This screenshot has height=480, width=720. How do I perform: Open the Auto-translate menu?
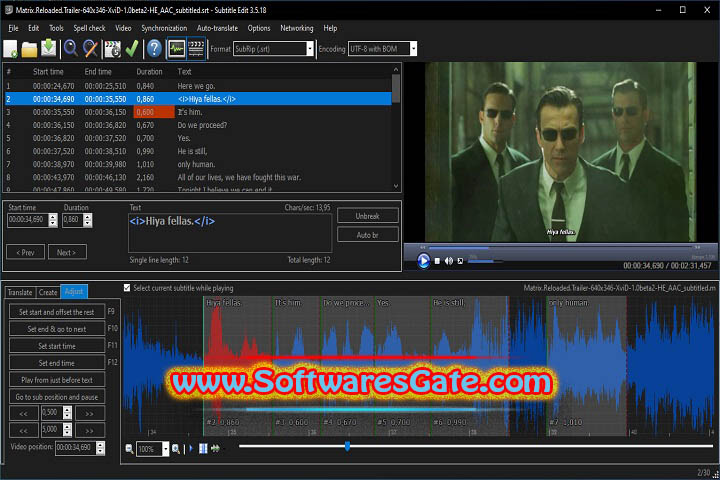click(x=217, y=28)
